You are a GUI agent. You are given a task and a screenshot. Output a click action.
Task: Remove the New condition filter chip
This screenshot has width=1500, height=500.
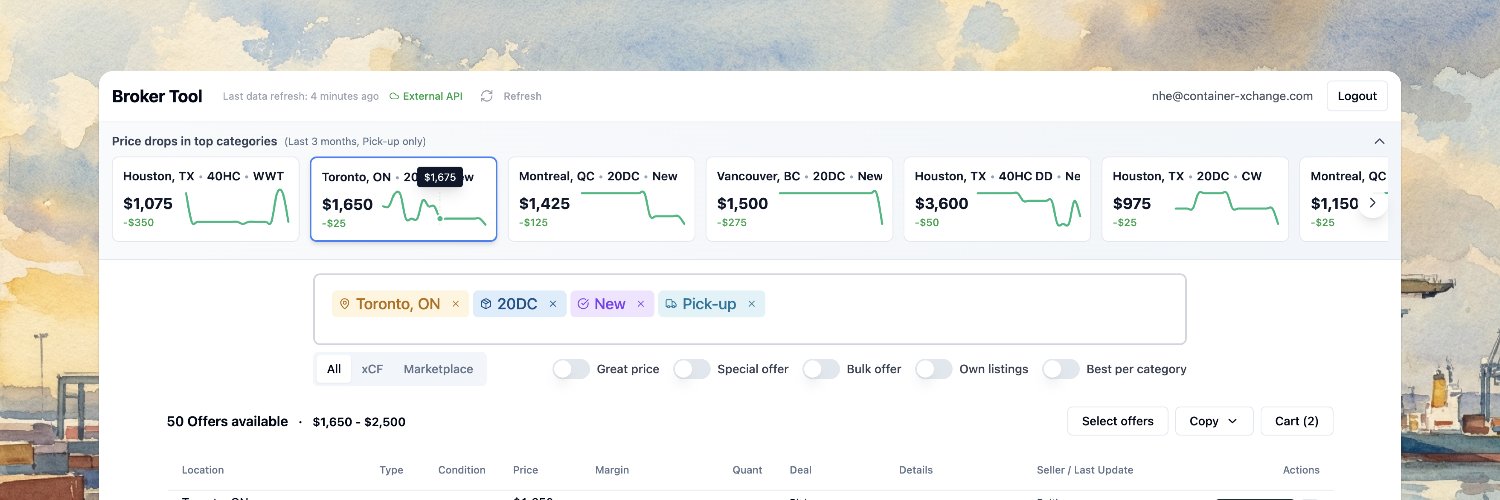click(640, 304)
